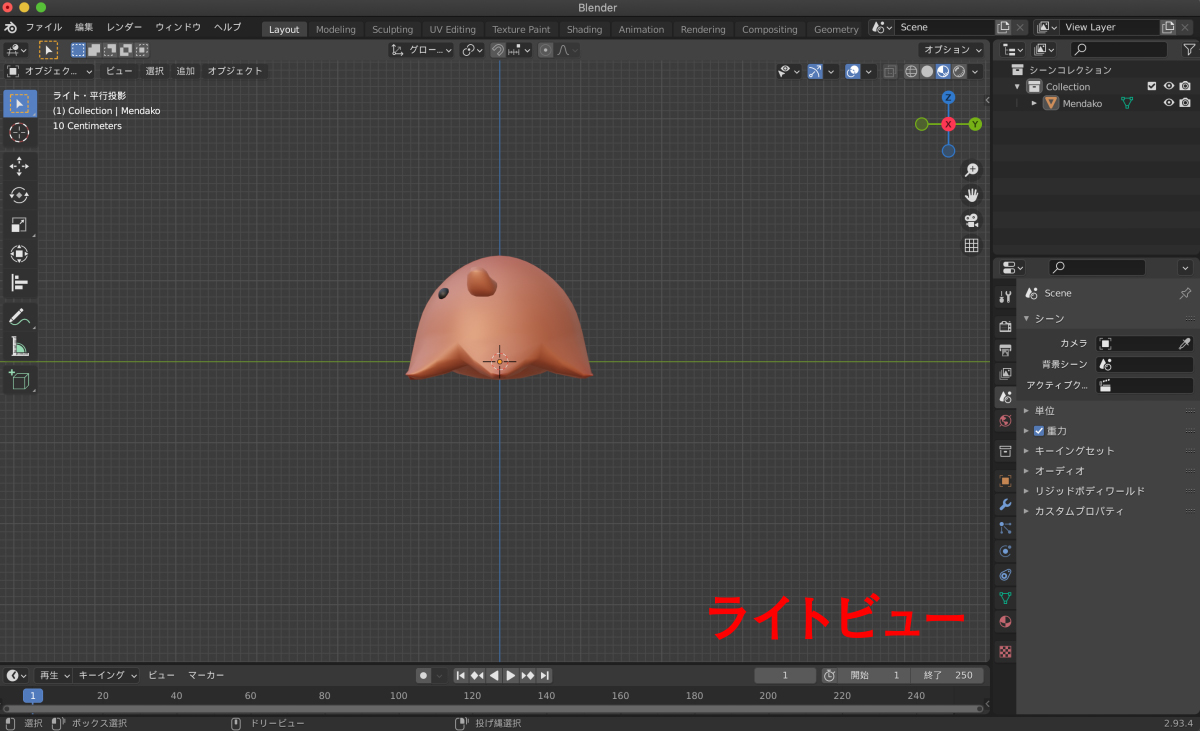Click the pan hand viewport icon
The width and height of the screenshot is (1200, 731).
click(x=971, y=195)
